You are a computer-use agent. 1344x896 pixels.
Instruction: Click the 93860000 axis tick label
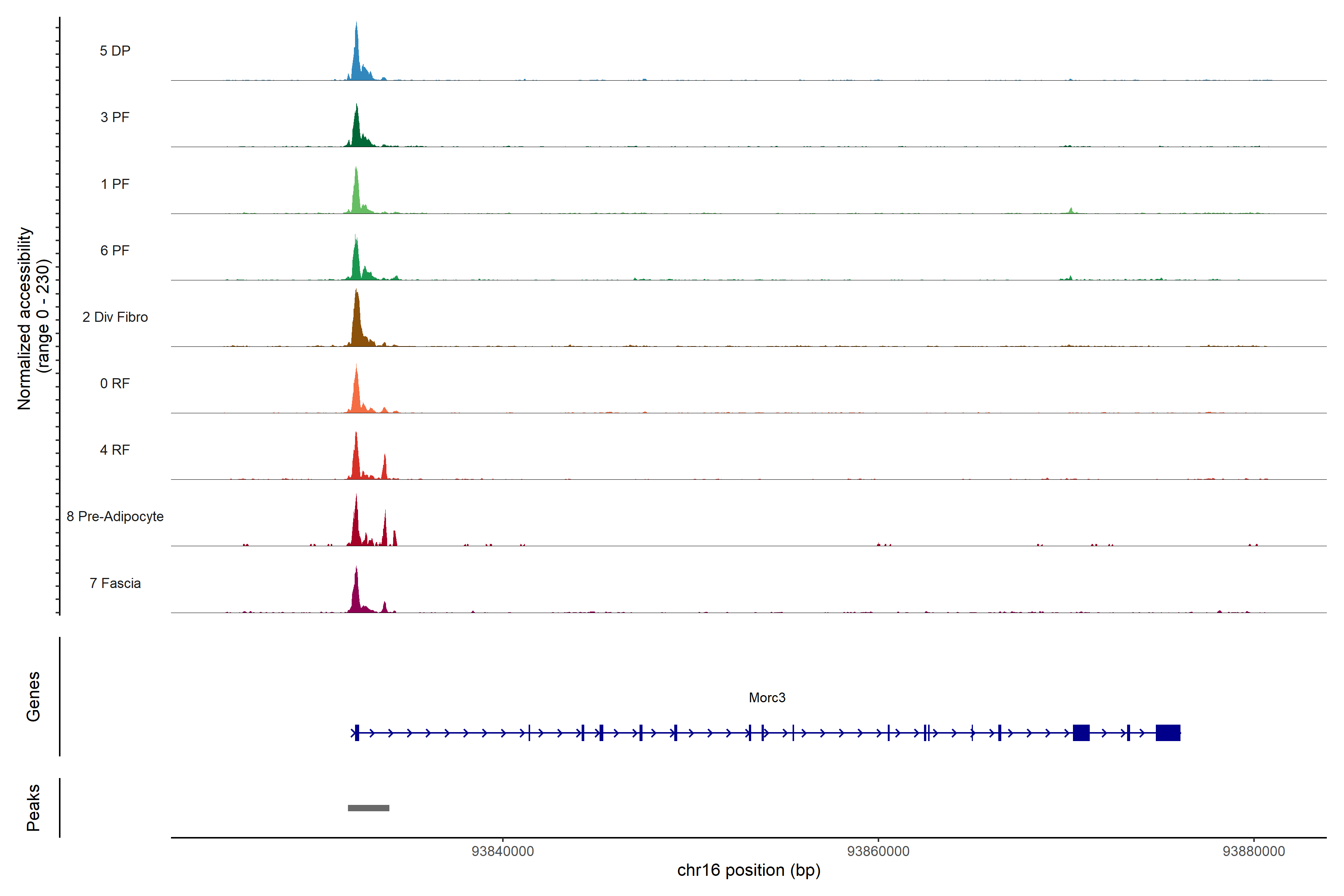click(878, 852)
